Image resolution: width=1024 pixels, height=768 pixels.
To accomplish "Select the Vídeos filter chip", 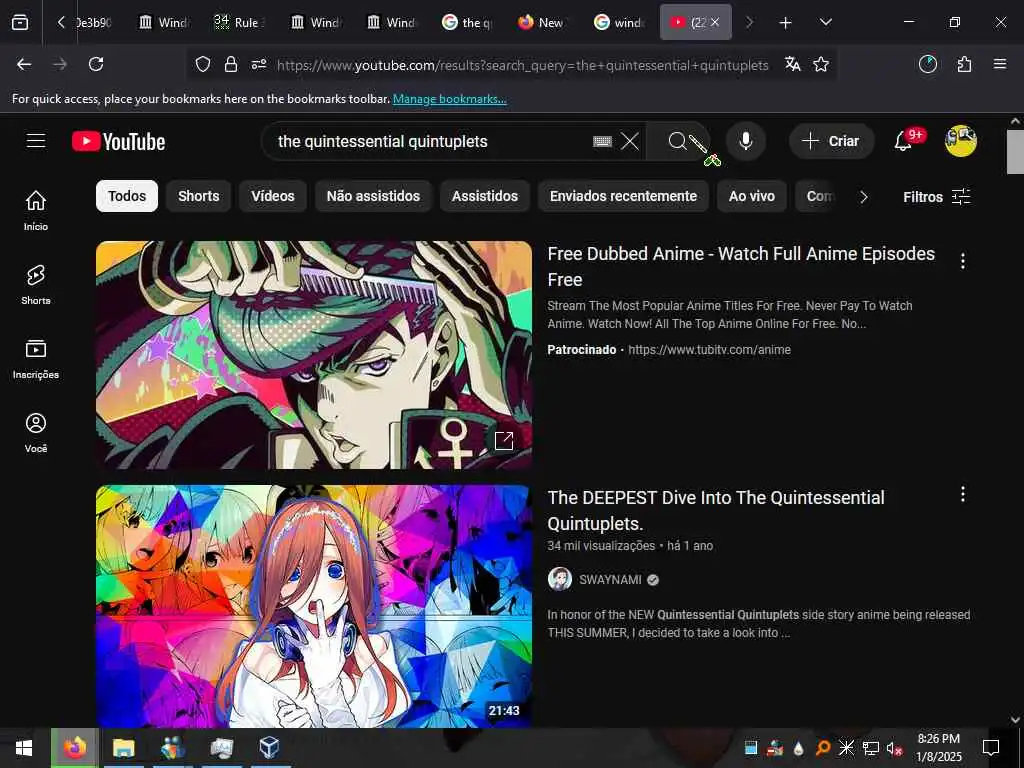I will pos(273,196).
